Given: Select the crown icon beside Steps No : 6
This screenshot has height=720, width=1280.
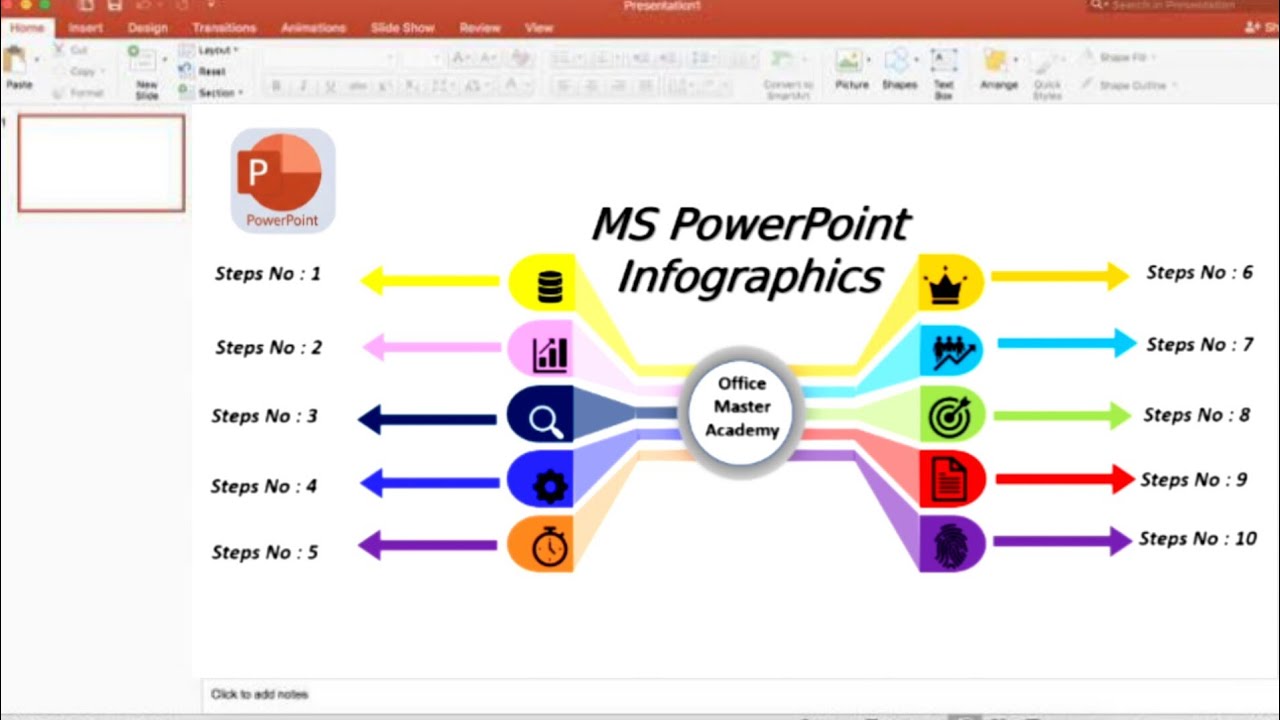Looking at the screenshot, I should [944, 285].
